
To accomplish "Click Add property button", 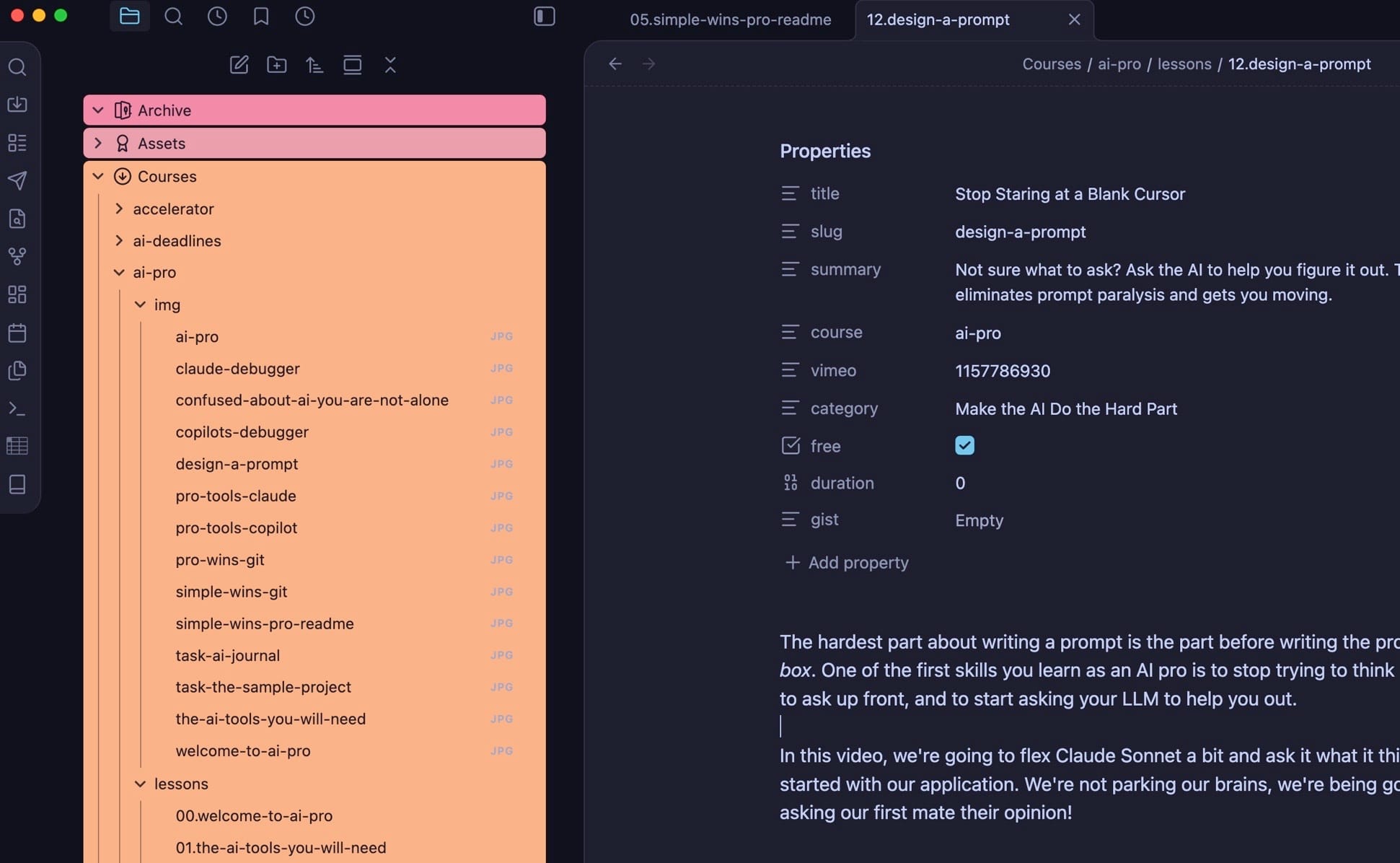I will 847,562.
